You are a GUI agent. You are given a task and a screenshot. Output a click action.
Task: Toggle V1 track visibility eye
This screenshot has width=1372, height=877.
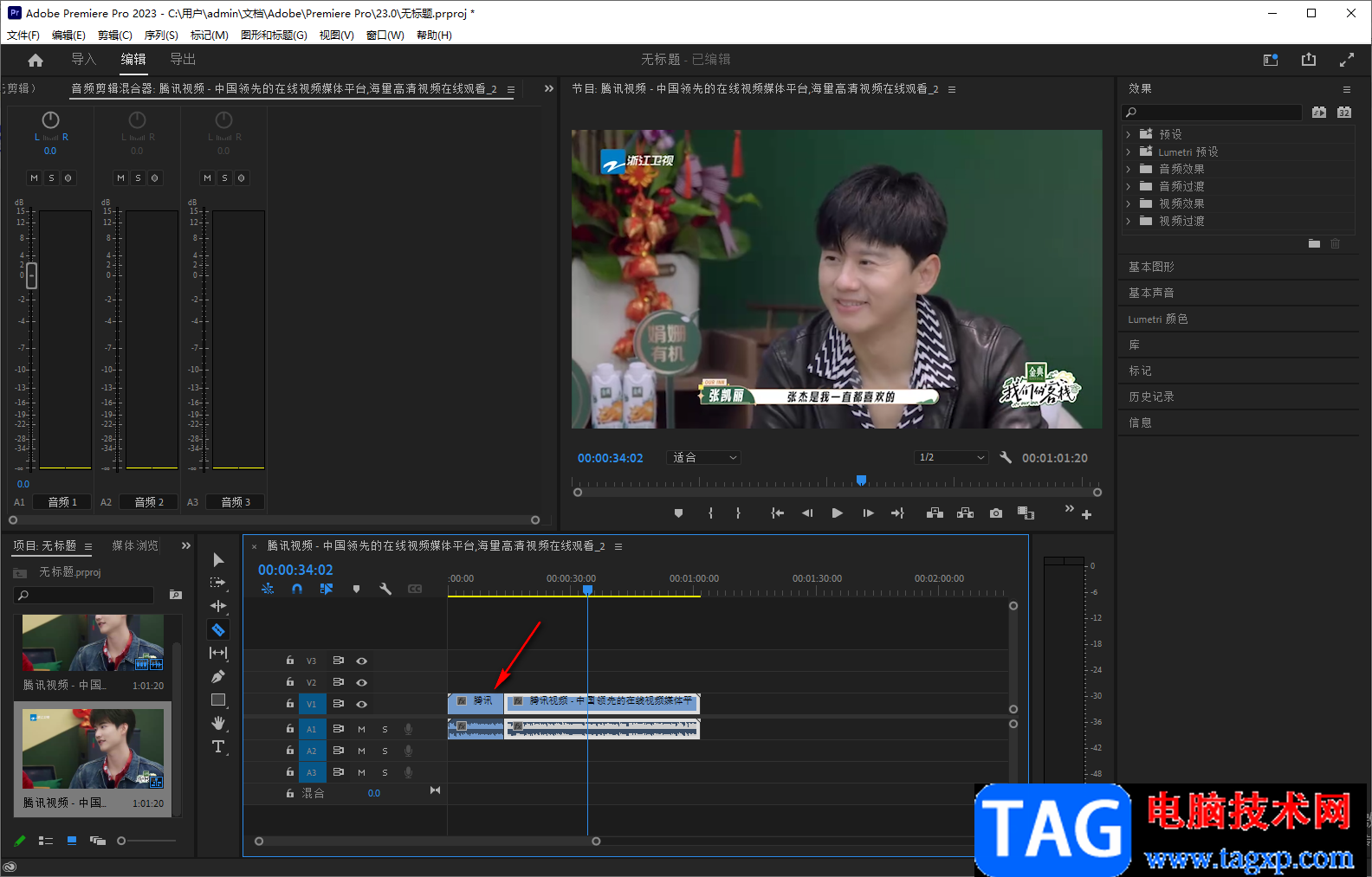(362, 704)
